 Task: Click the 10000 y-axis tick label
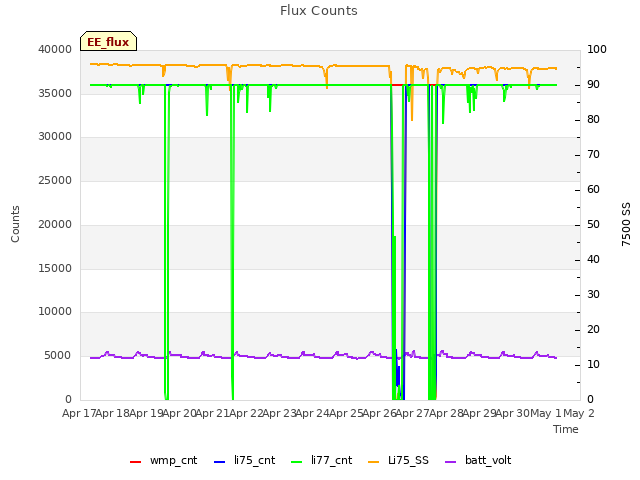(55, 312)
